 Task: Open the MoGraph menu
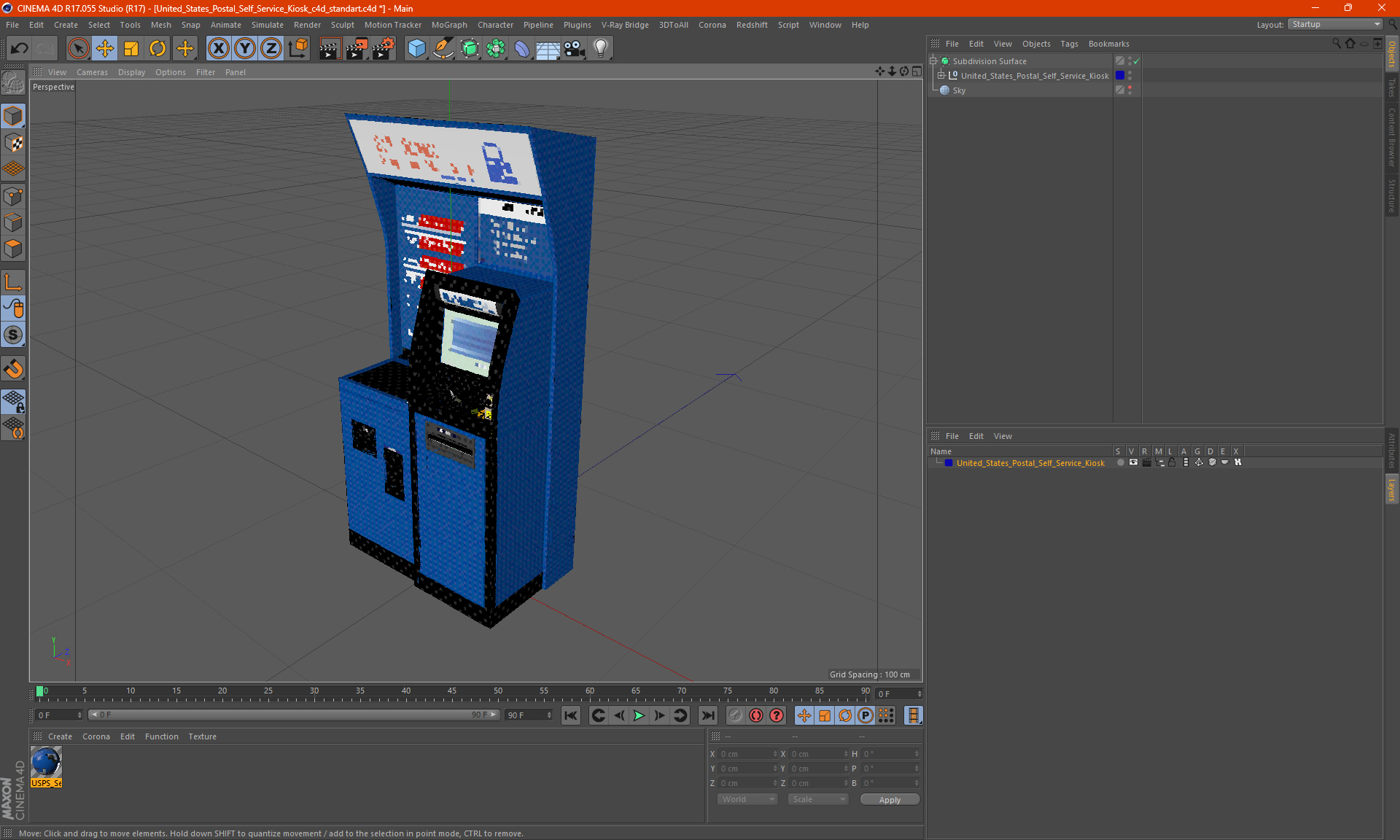pos(449,25)
